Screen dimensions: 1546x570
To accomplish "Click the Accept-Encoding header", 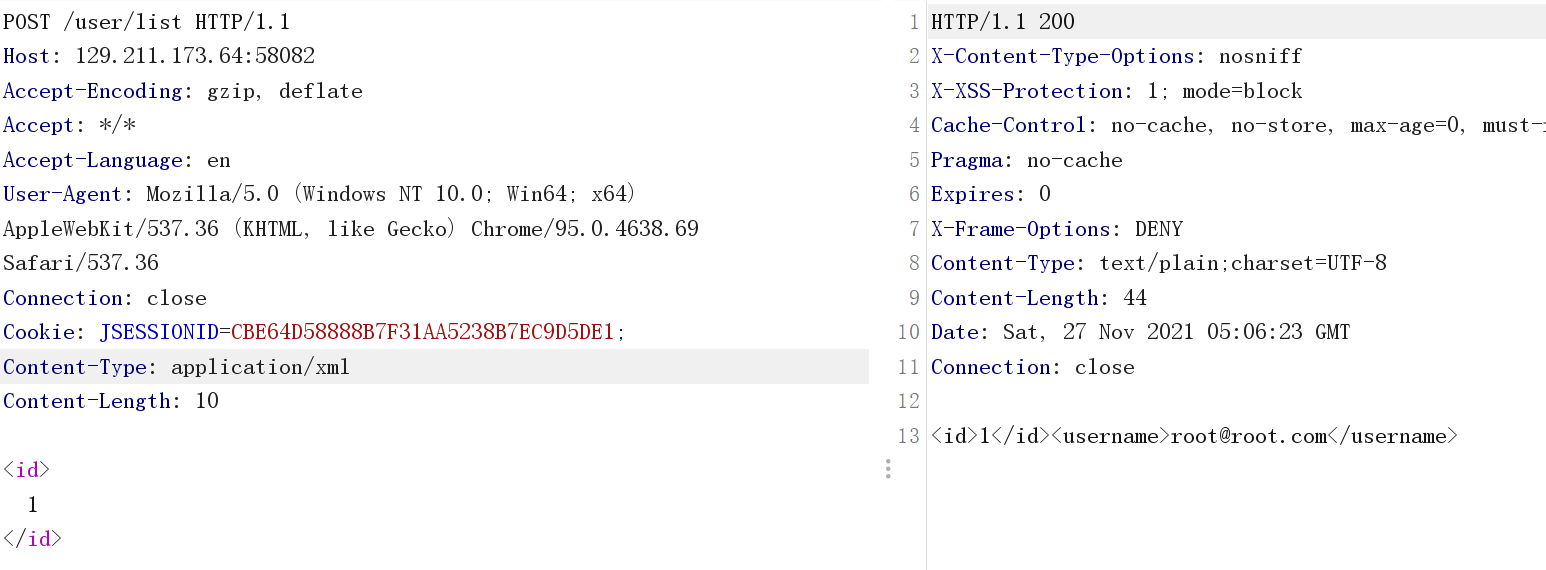I will pos(183,91).
